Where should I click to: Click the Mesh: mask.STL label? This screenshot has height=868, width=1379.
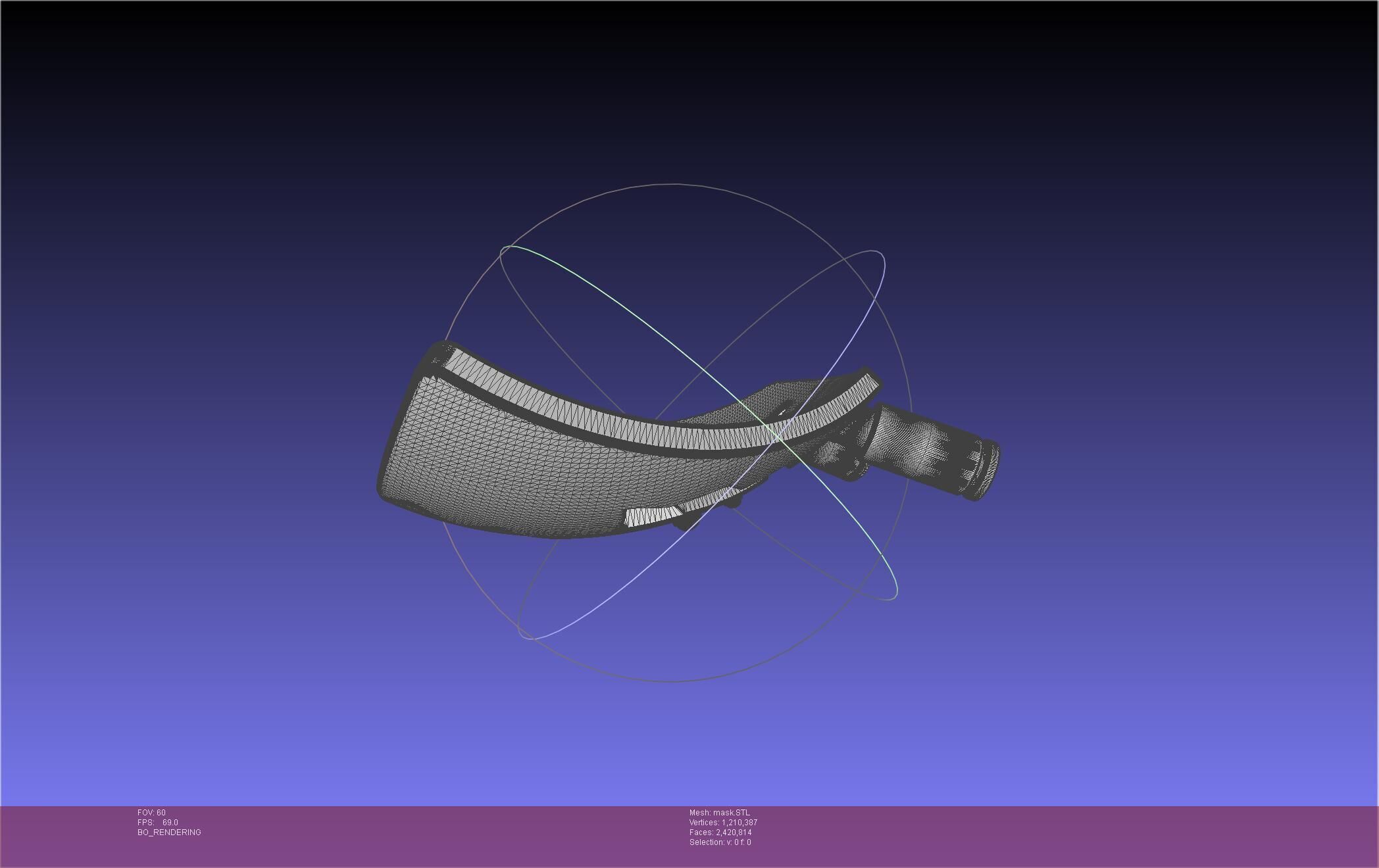coord(719,813)
